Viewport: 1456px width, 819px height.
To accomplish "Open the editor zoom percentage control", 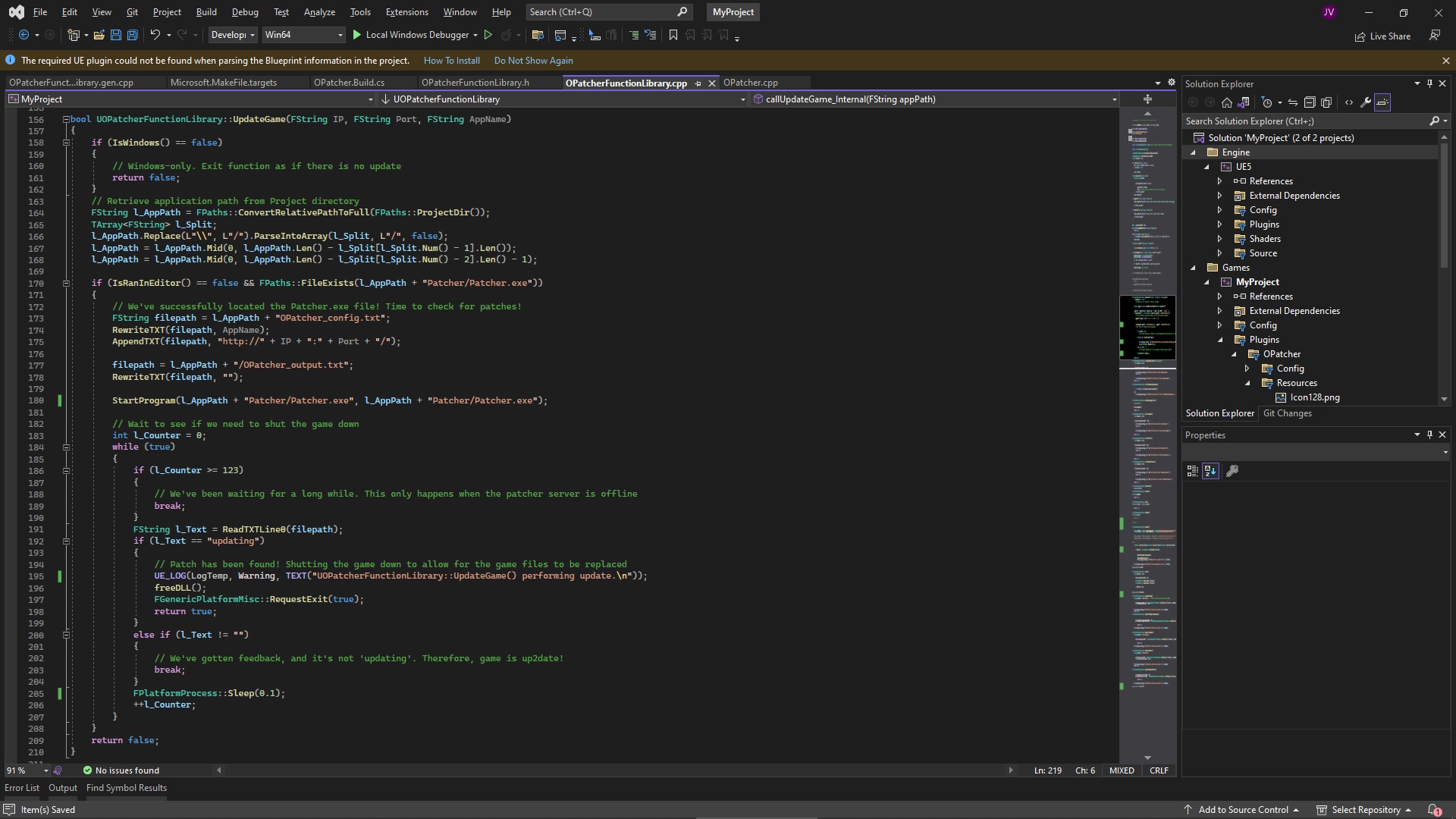I will click(27, 770).
